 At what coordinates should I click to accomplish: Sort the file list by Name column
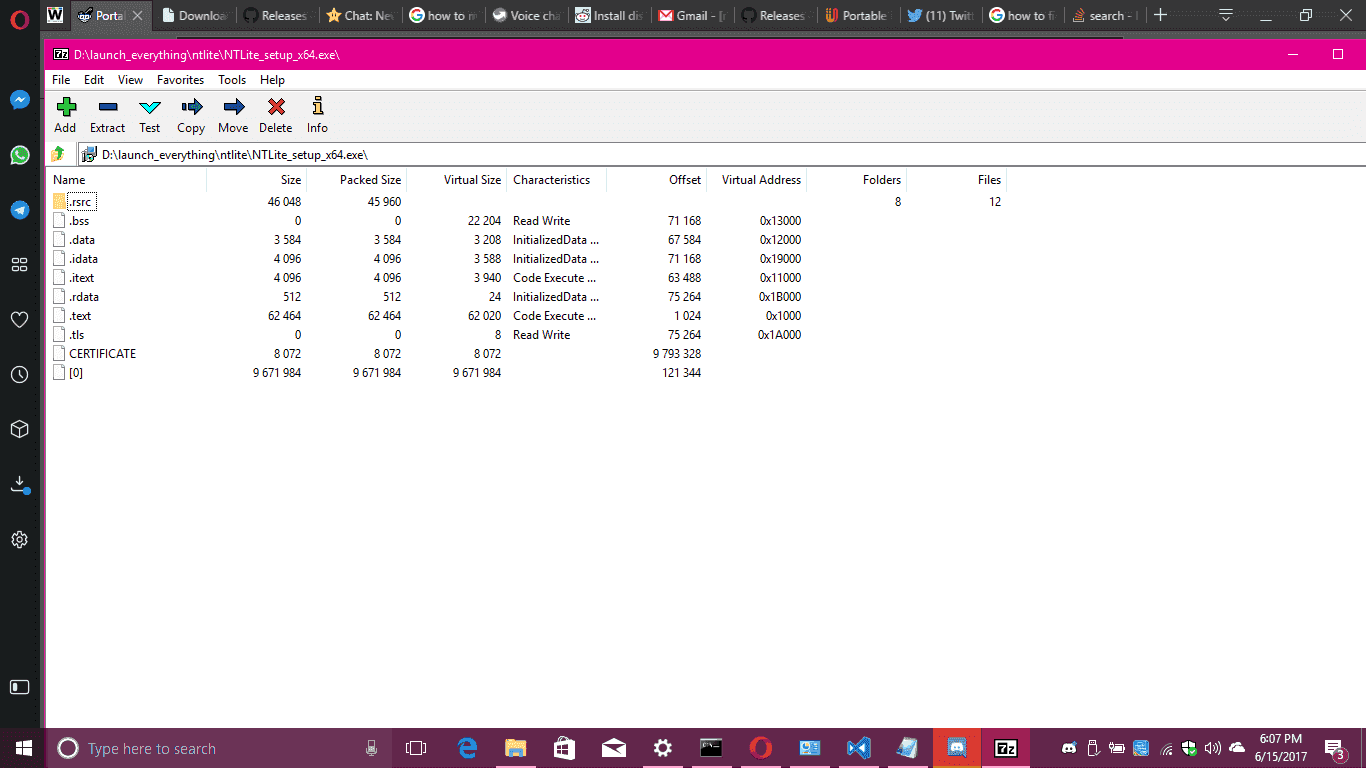pyautogui.click(x=127, y=180)
